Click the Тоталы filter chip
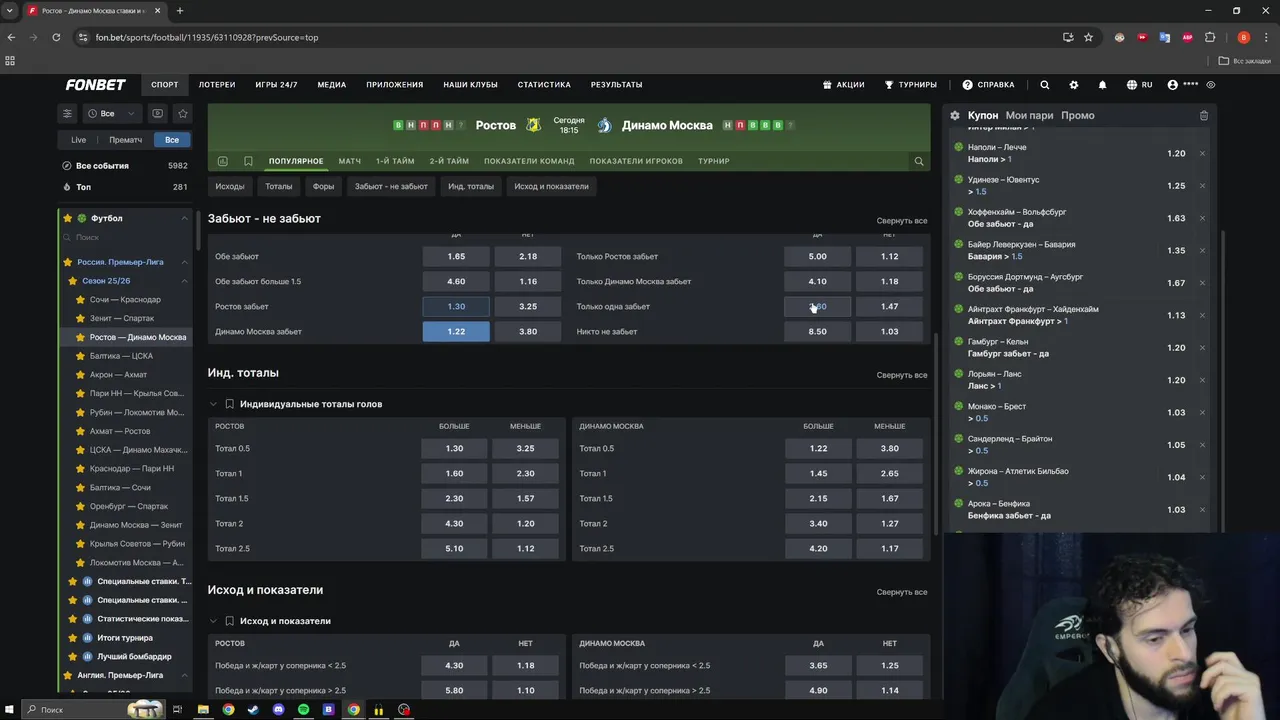1280x720 pixels. pos(279,186)
